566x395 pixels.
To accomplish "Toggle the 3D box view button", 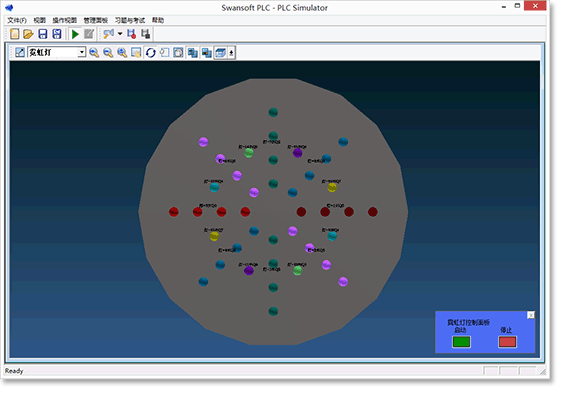I will click(220, 53).
